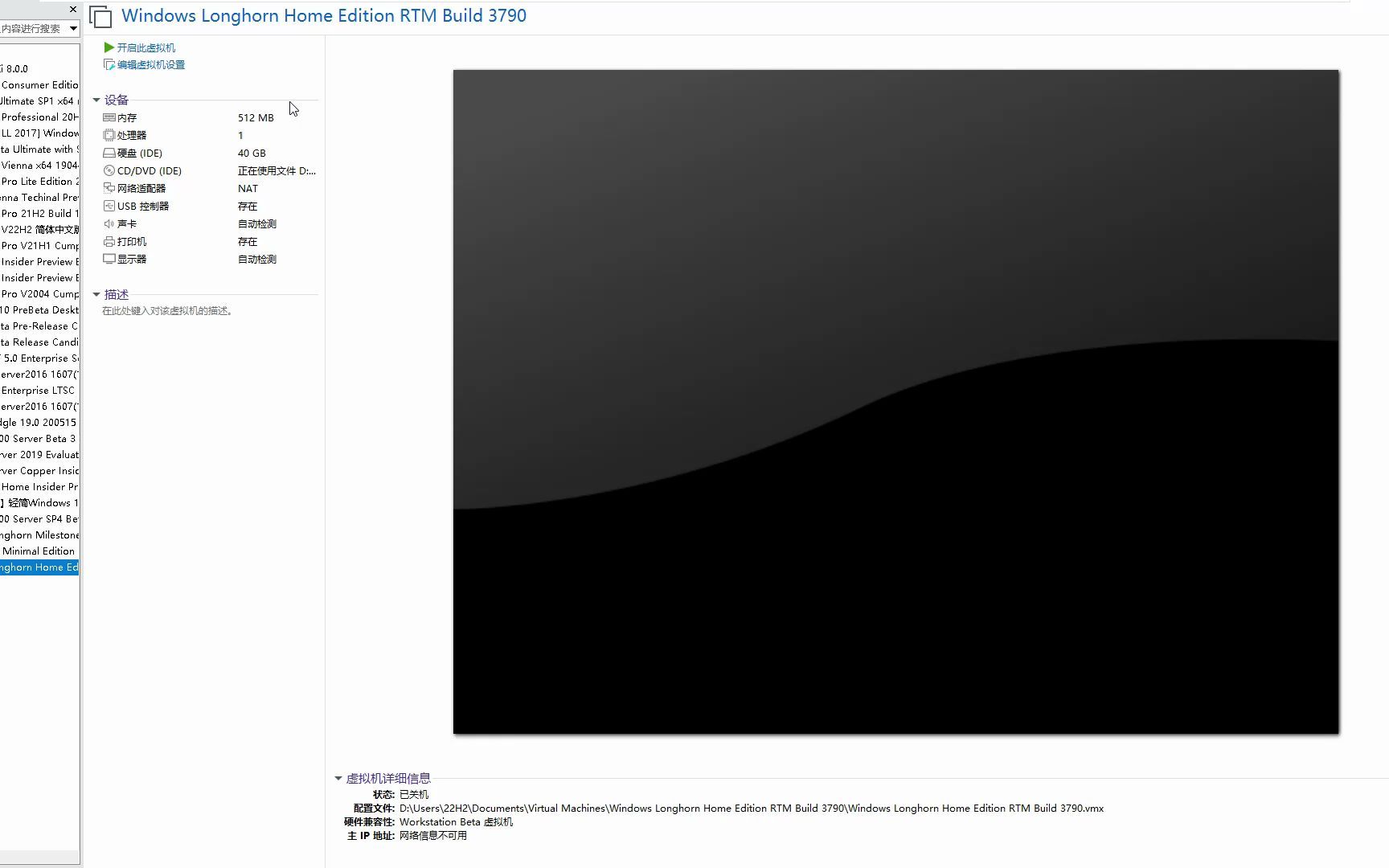Select the Pro V2004 library item
The height and width of the screenshot is (868, 1389).
point(39,294)
